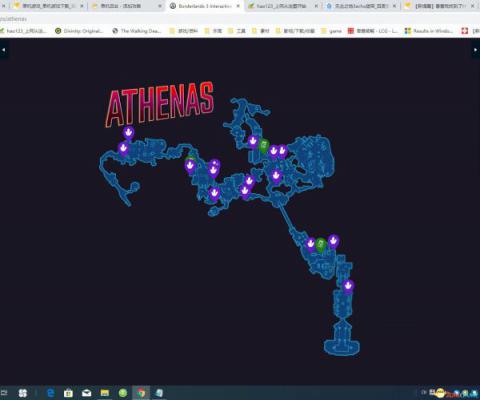Expand the right side panel arrow
The width and height of the screenshot is (480, 400).
(x=476, y=50)
